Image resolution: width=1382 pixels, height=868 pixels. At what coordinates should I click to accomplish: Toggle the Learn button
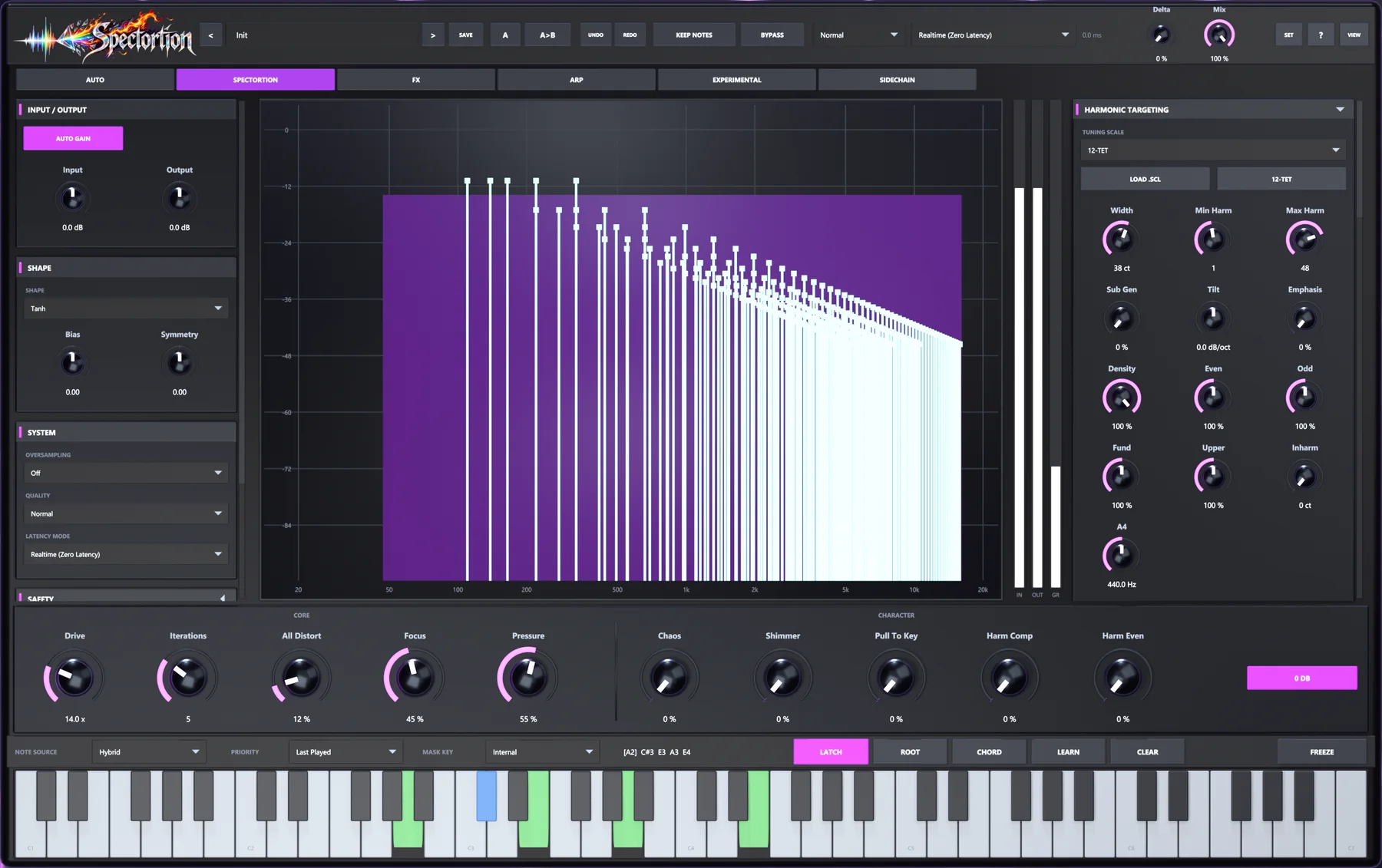(1068, 752)
